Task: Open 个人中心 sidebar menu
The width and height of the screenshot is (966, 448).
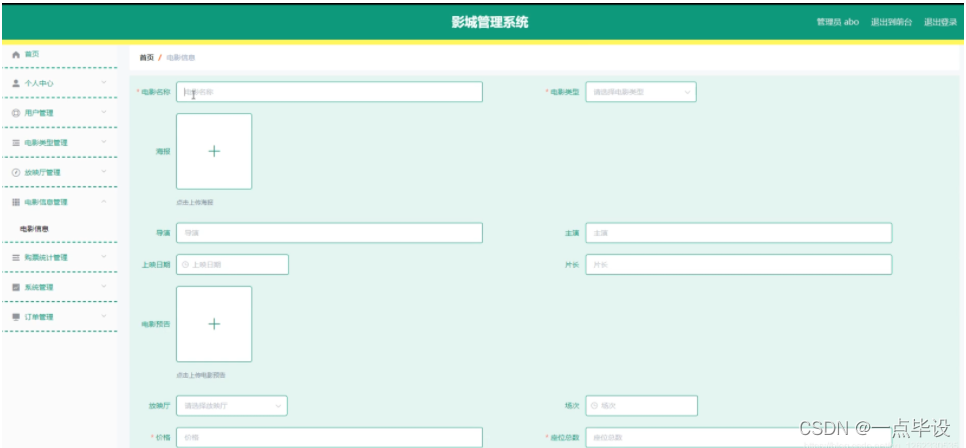Action: click(x=60, y=83)
